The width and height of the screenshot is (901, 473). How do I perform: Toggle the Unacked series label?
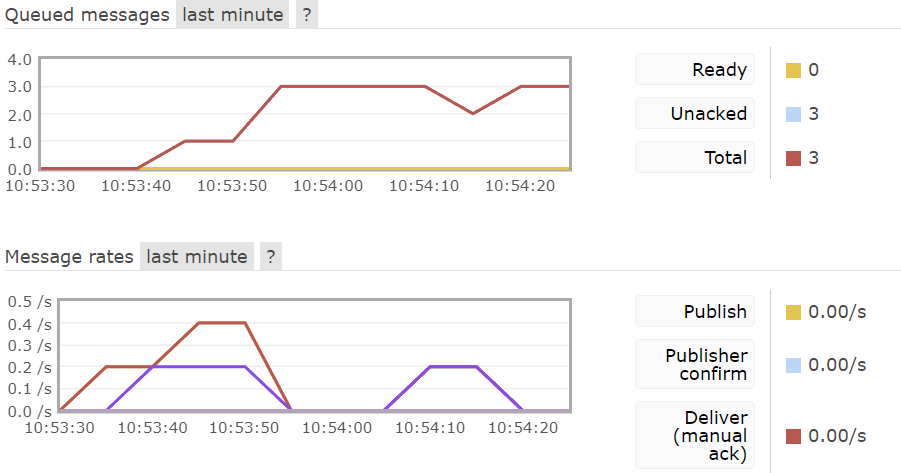pos(695,113)
